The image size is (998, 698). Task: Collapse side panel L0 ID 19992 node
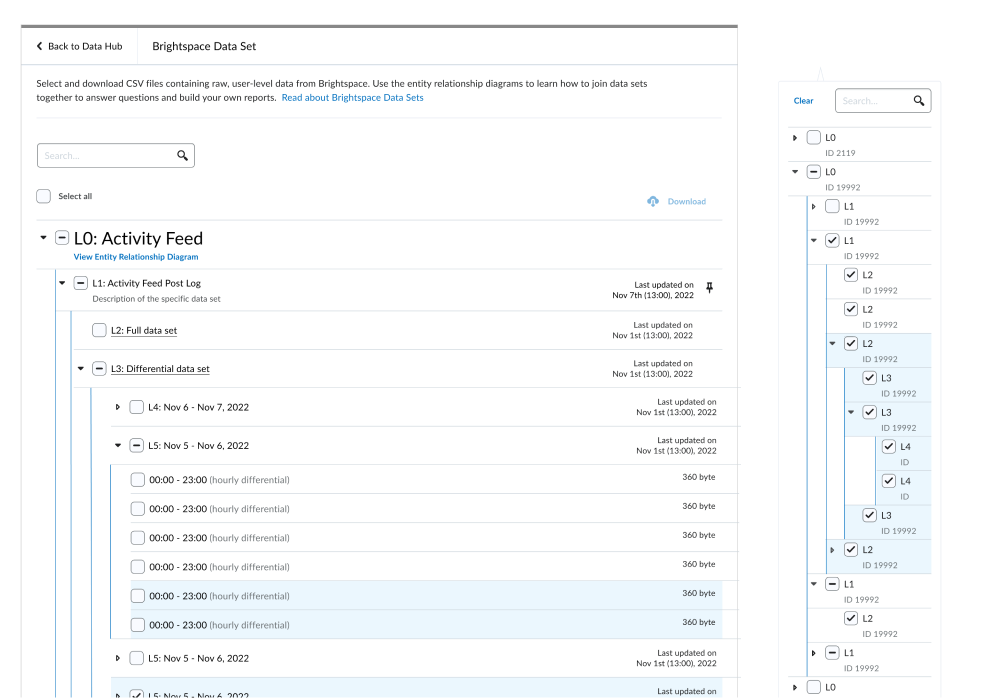tap(795, 172)
